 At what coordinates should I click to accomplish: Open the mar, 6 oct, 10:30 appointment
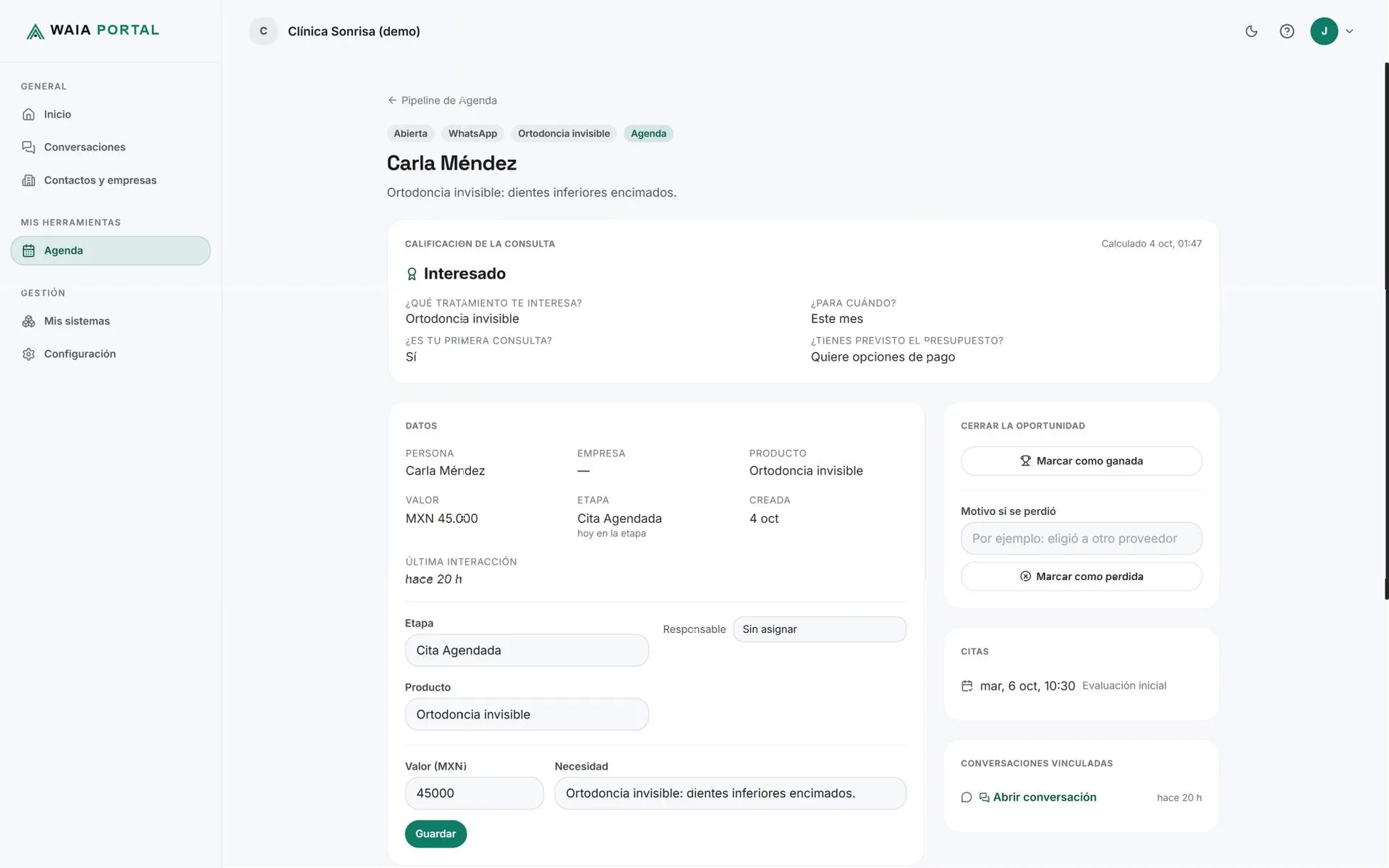(1027, 686)
